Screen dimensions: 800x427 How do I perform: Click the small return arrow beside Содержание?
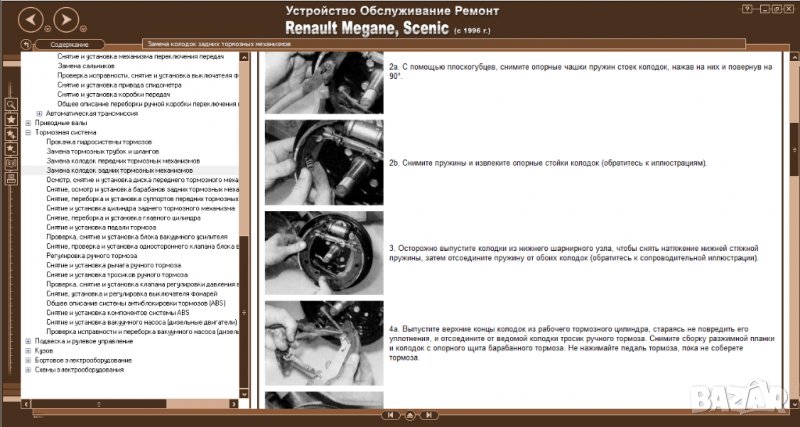(27, 44)
